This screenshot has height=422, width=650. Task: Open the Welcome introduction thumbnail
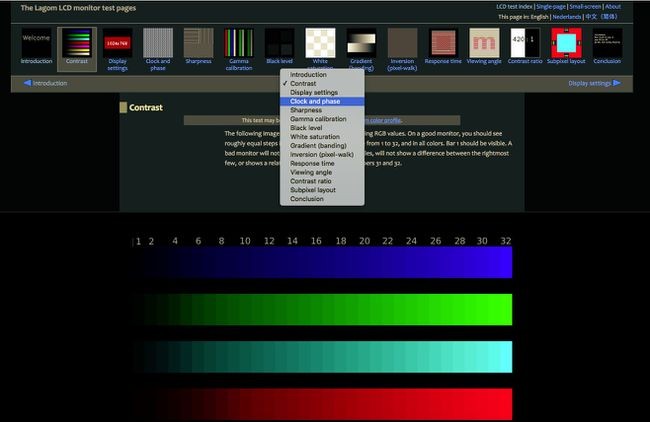pos(36,43)
